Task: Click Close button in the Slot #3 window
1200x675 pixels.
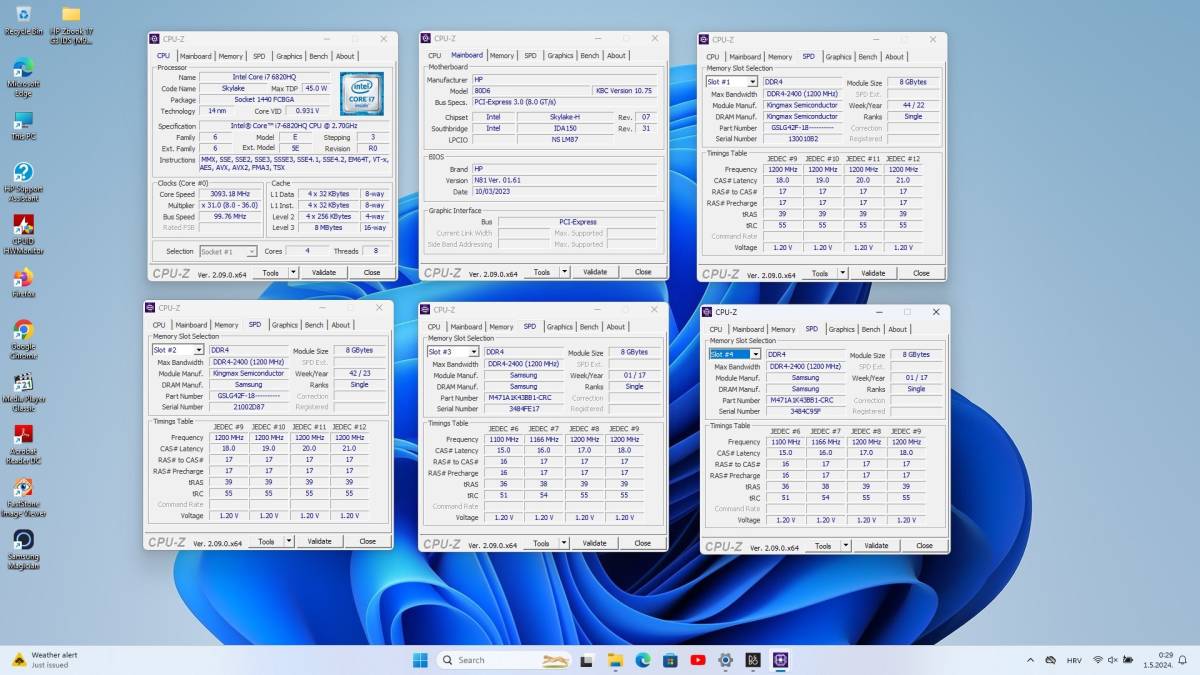Action: [643, 543]
